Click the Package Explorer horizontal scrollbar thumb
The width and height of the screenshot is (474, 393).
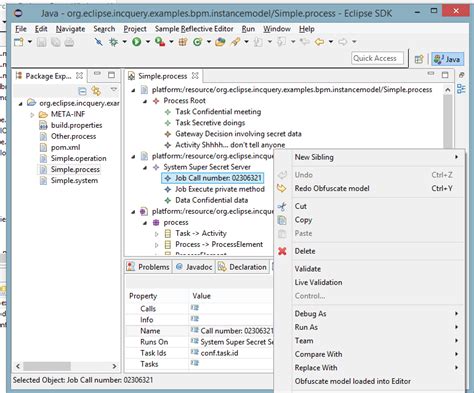click(x=47, y=366)
